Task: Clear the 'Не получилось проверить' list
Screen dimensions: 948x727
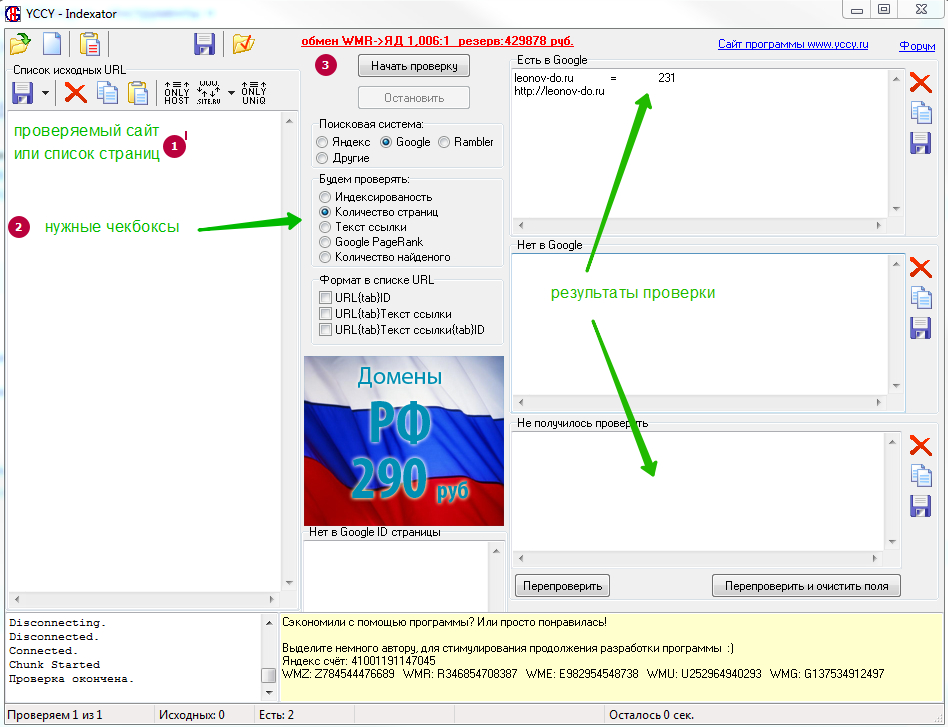Action: click(920, 446)
